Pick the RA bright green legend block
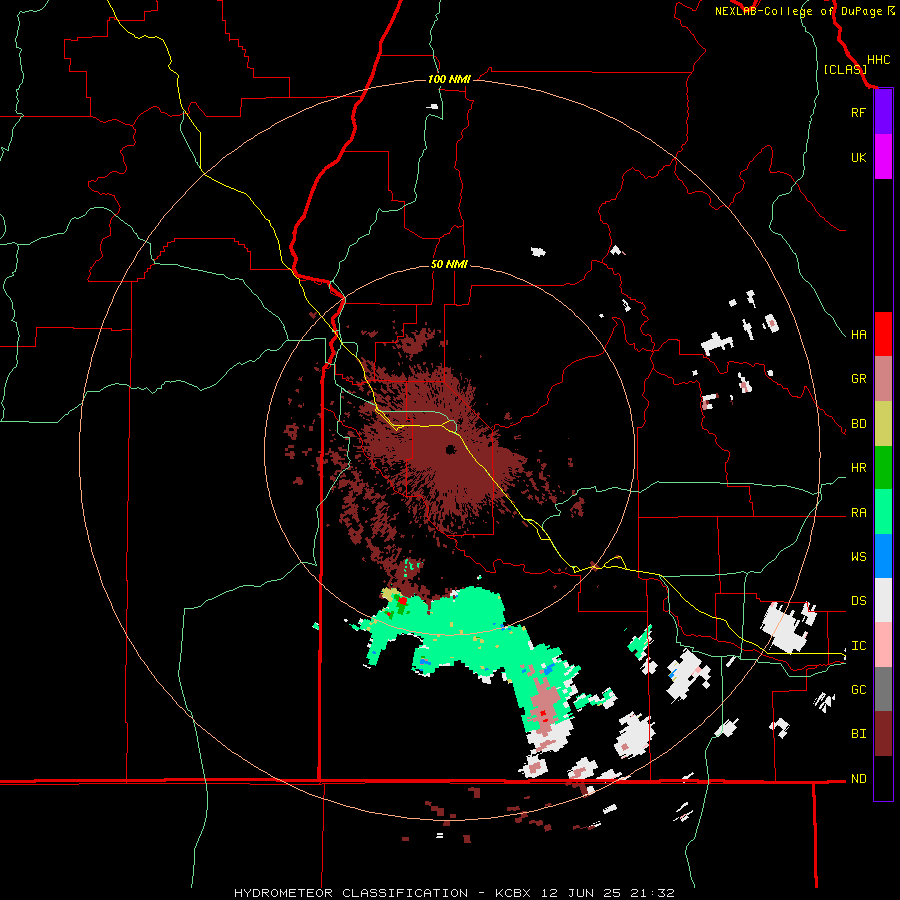900x900 pixels. point(883,512)
